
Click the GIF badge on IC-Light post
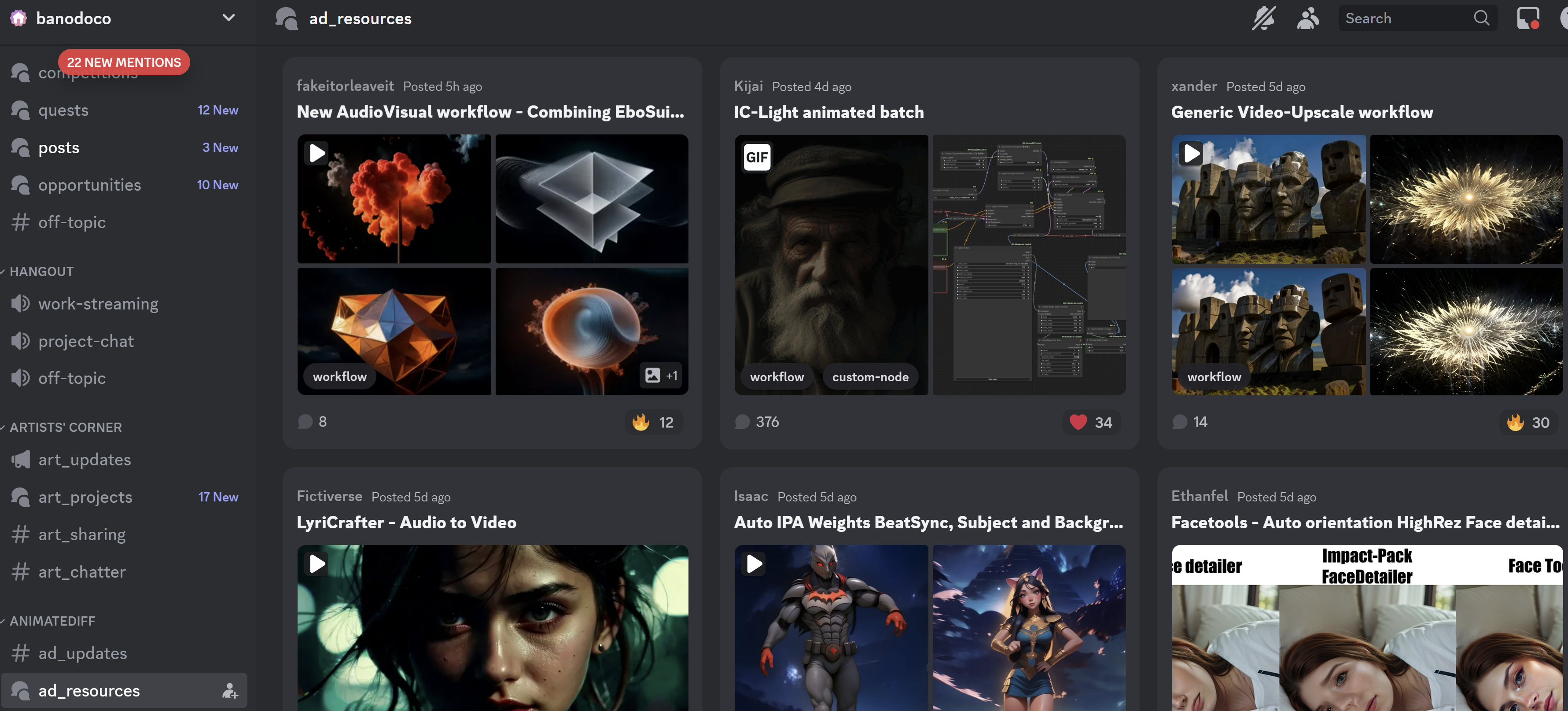(757, 158)
